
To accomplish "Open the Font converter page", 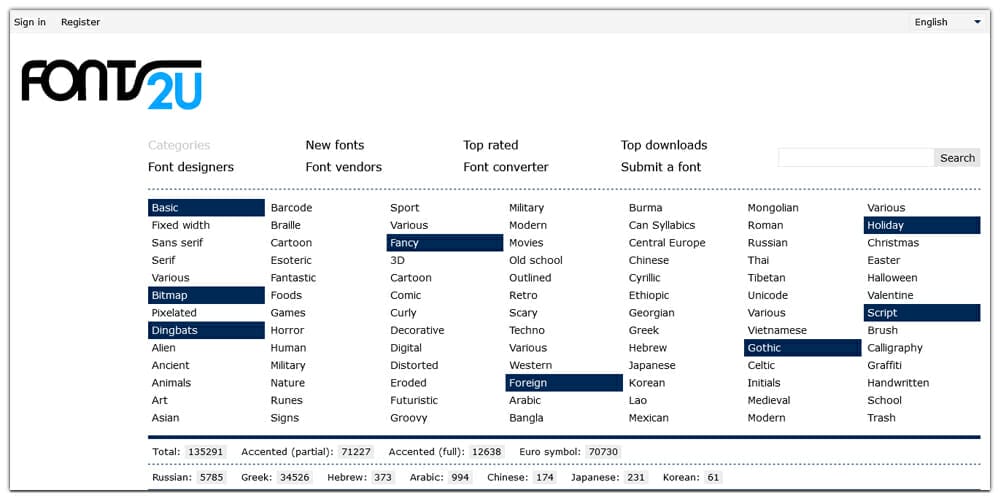I will (505, 167).
